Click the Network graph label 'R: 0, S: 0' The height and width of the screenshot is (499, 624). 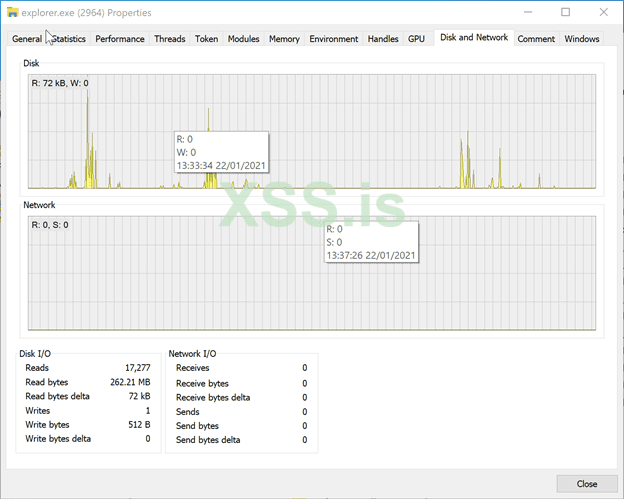[50, 225]
